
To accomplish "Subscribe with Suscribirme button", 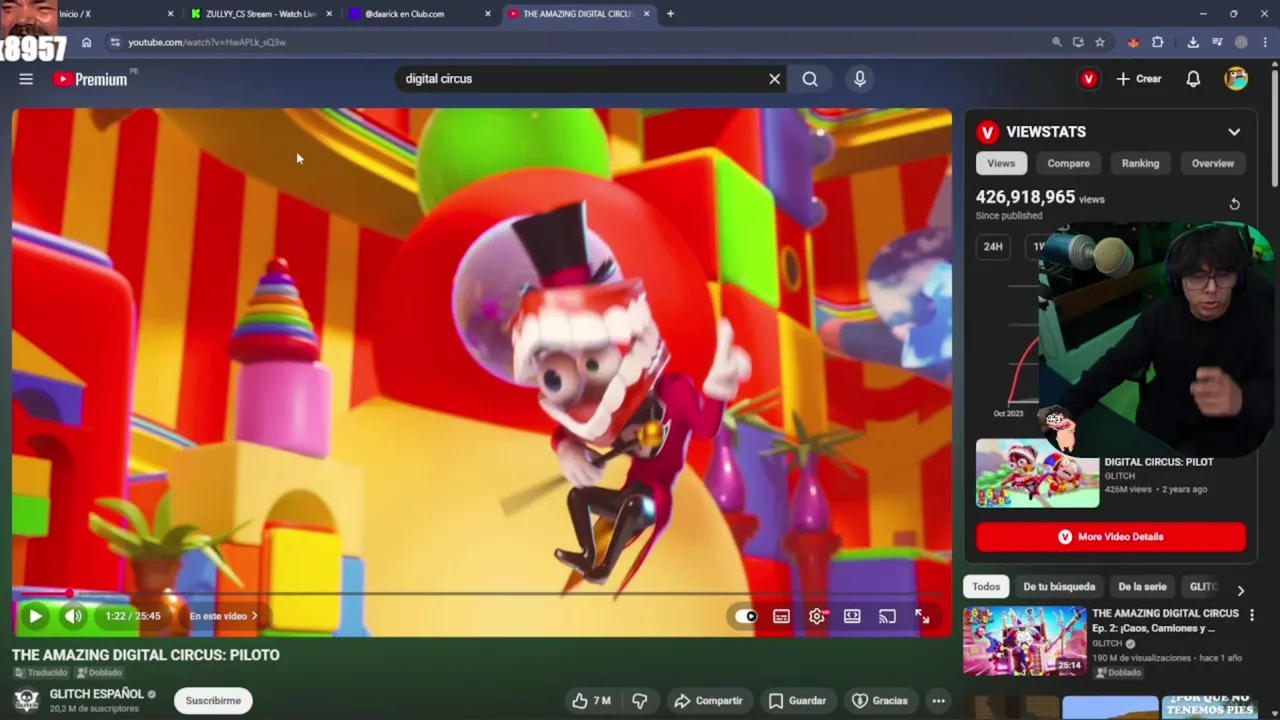I will (213, 701).
